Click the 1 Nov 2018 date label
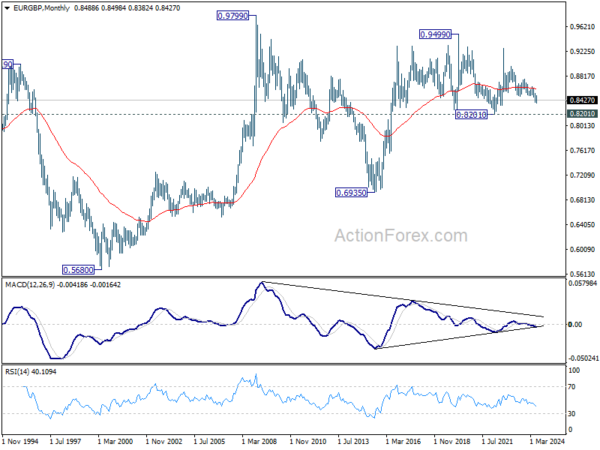 (x=452, y=442)
